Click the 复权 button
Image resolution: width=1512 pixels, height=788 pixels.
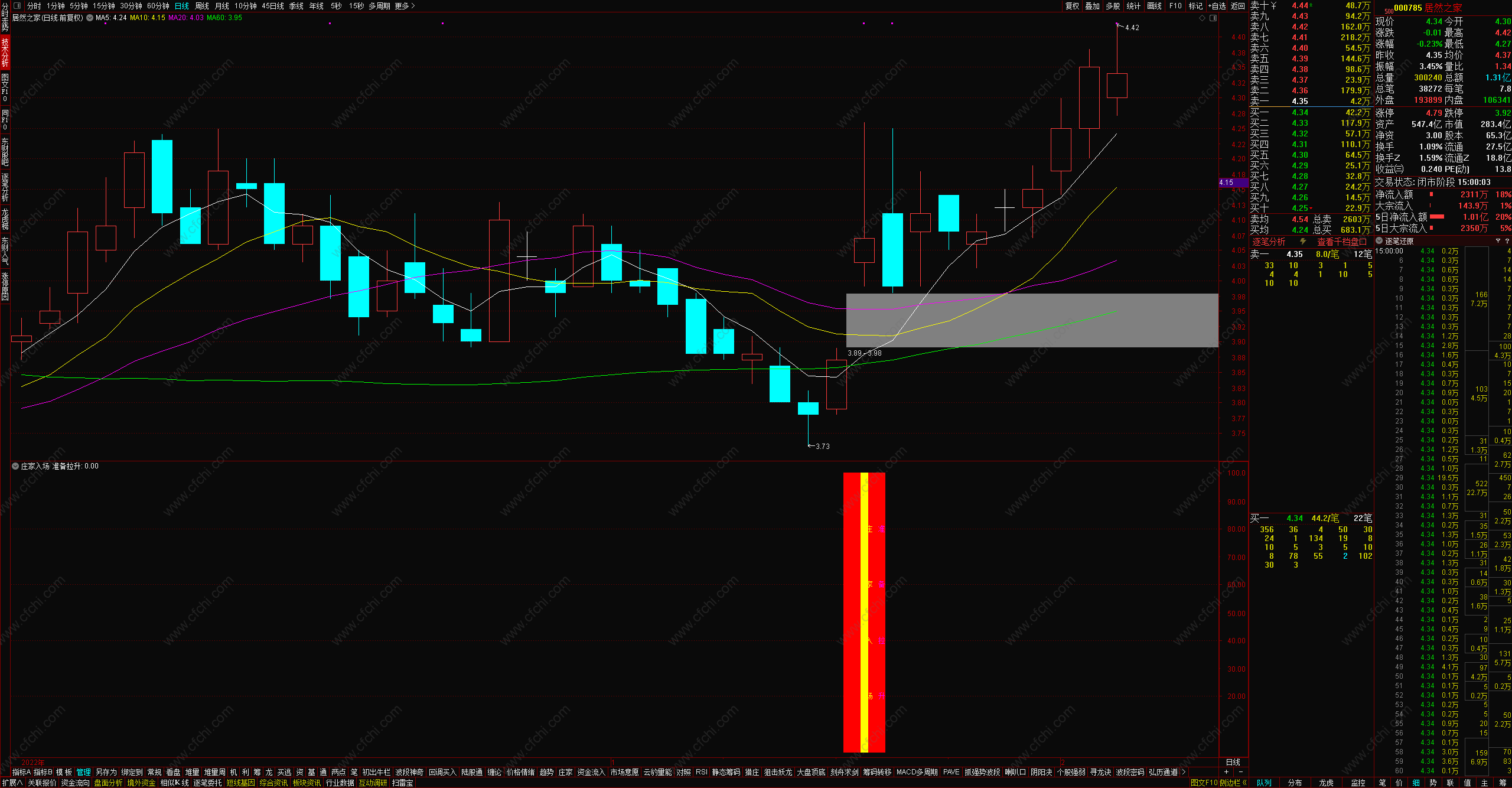pos(1073,6)
